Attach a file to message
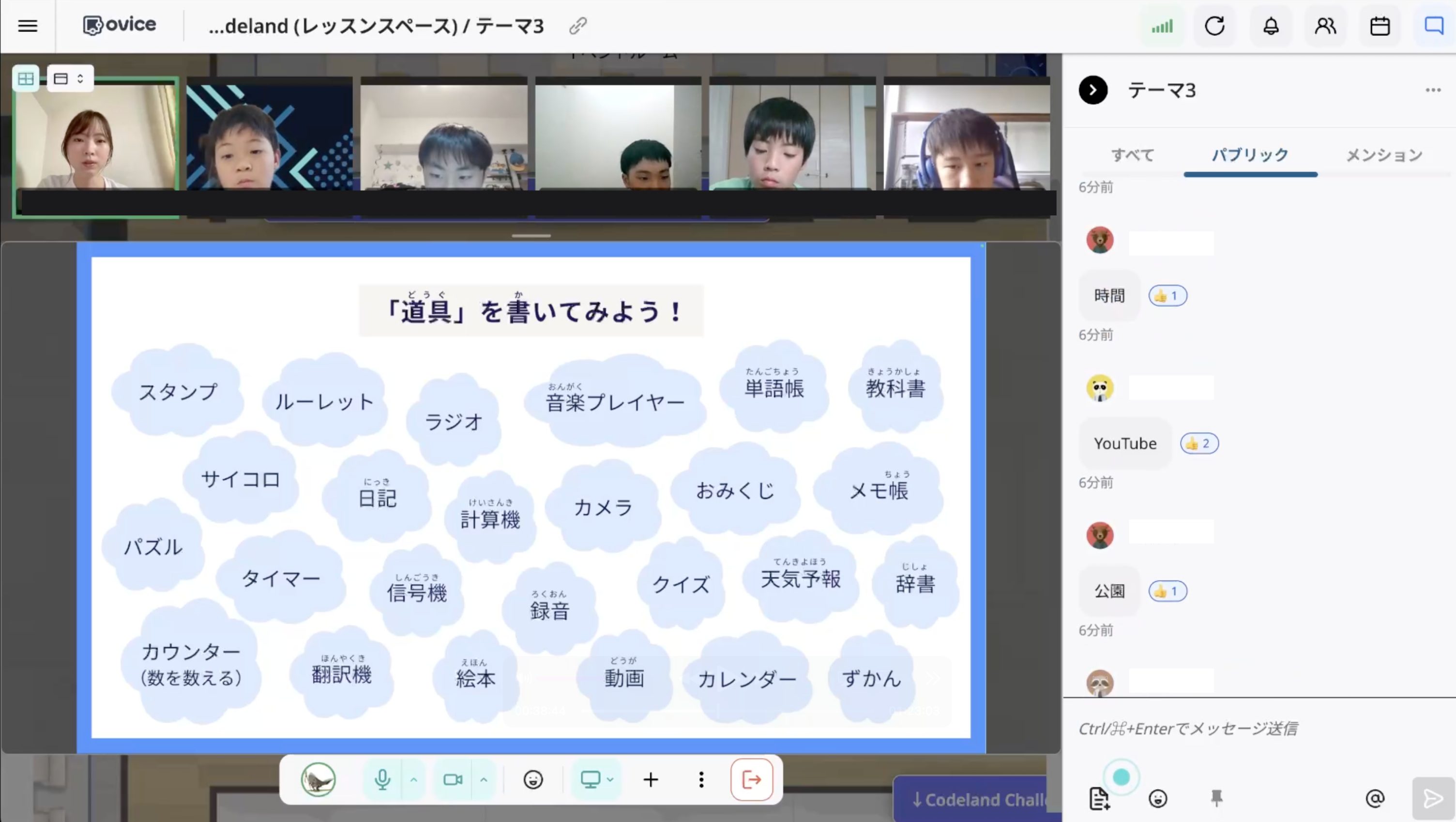This screenshot has width=1456, height=822. tap(1099, 799)
